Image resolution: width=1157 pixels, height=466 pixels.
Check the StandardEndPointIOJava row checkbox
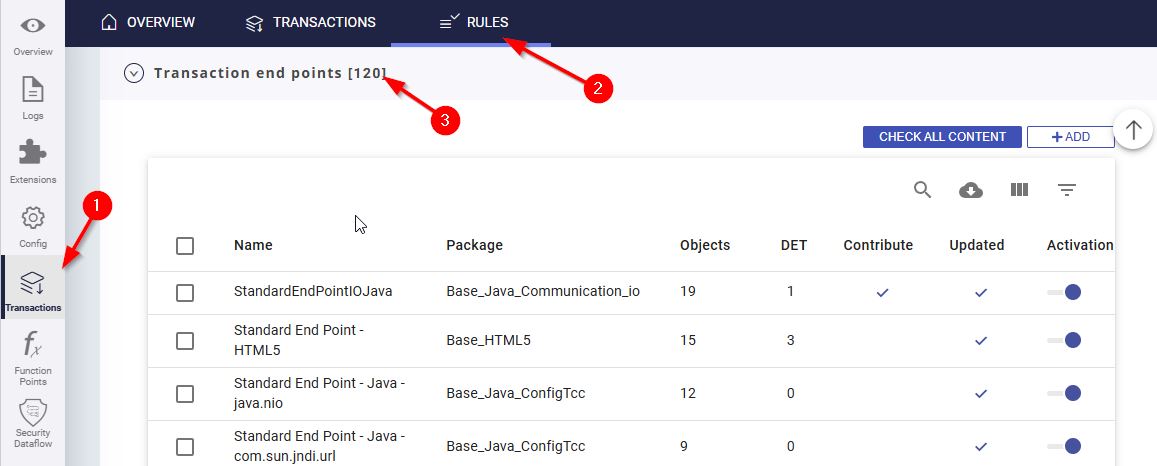click(185, 292)
